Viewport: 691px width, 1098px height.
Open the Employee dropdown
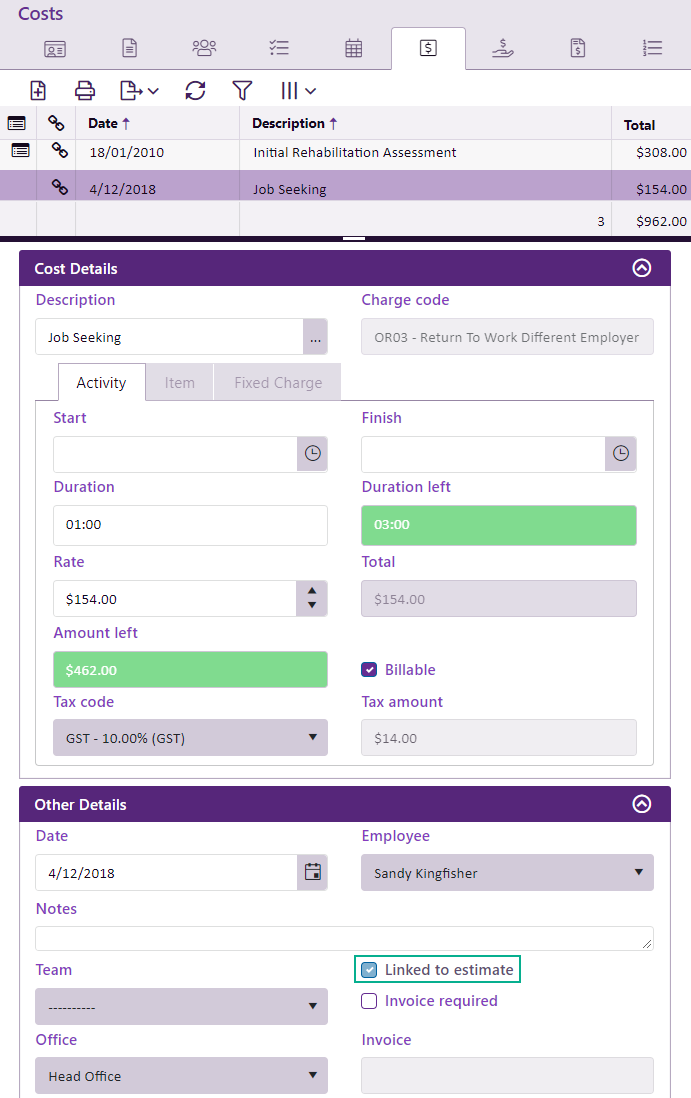507,872
